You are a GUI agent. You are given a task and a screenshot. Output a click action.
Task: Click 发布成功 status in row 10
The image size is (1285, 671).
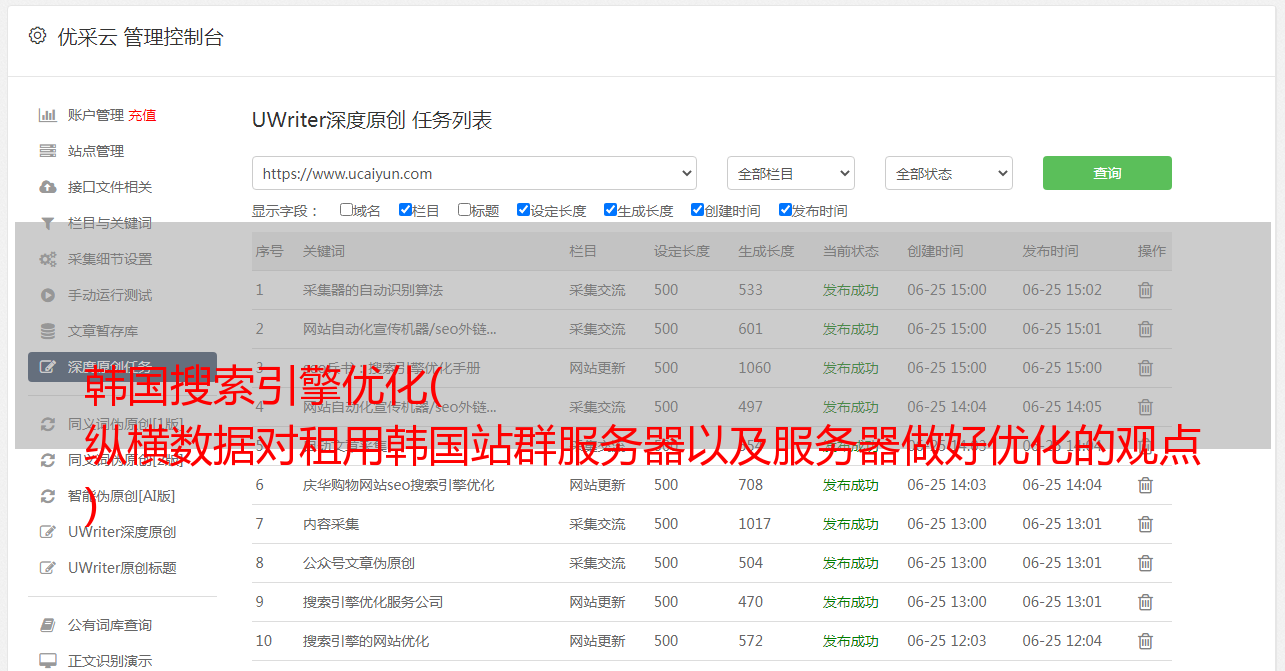click(x=851, y=641)
